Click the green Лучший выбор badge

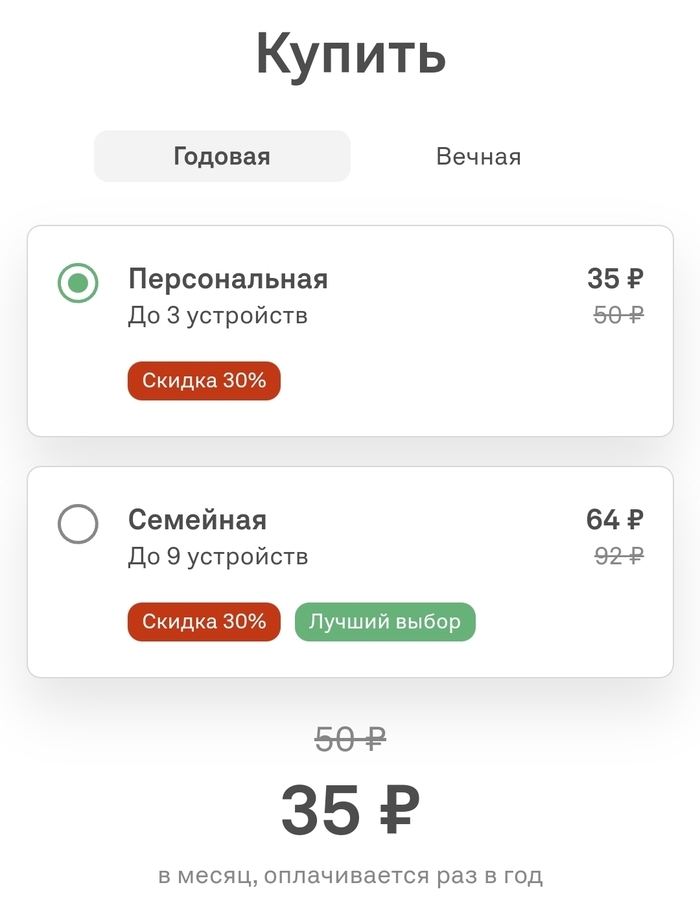385,622
